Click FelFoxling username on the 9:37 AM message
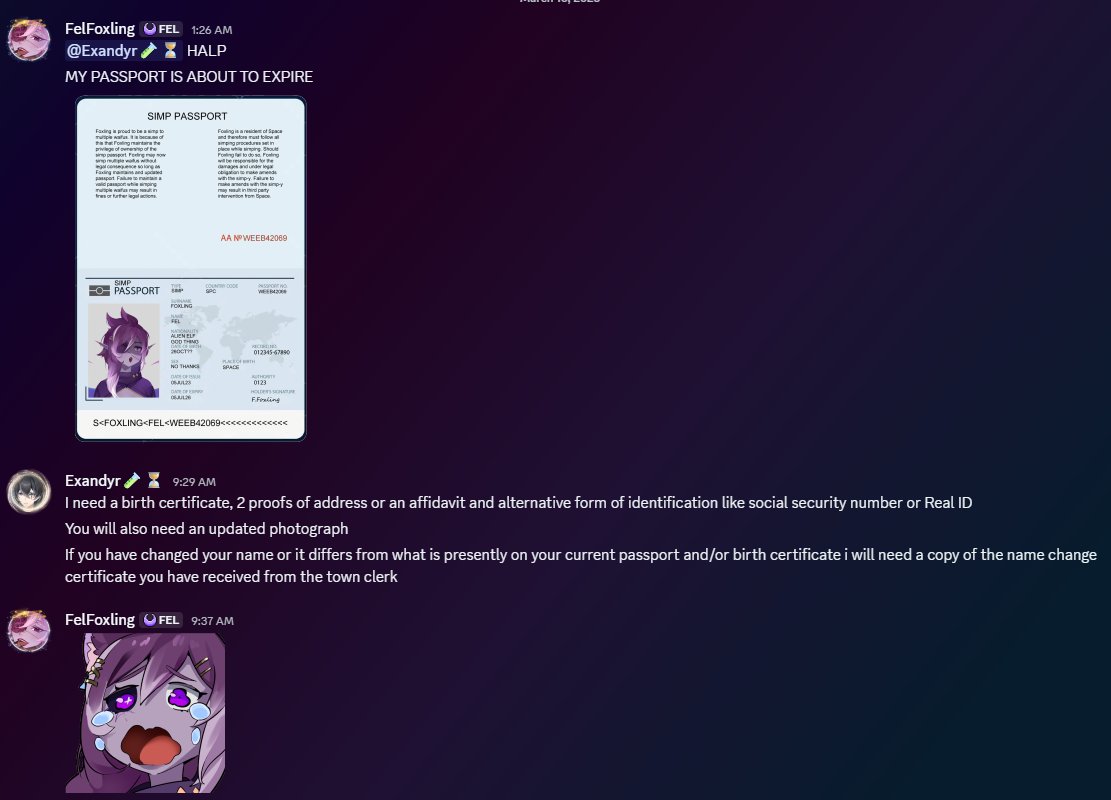Image resolution: width=1111 pixels, height=800 pixels. click(100, 620)
